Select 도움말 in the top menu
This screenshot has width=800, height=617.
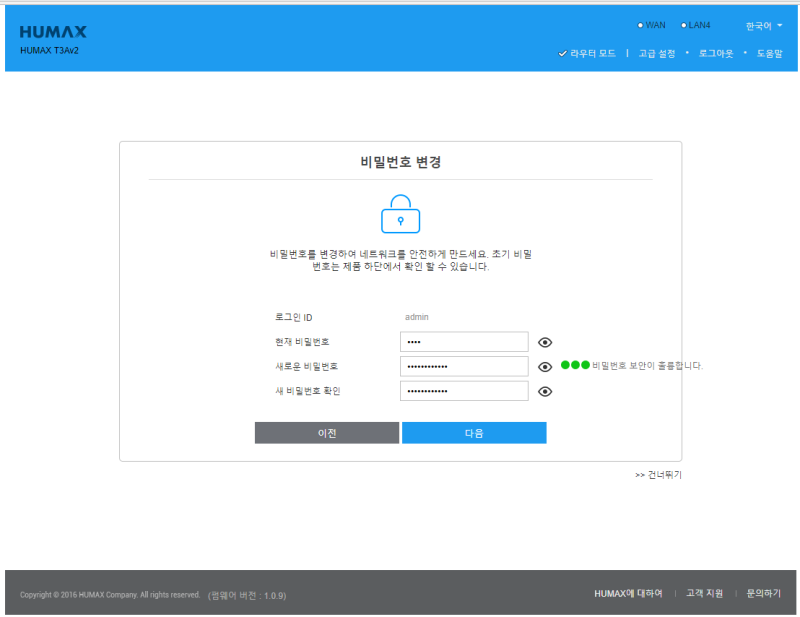[768, 54]
